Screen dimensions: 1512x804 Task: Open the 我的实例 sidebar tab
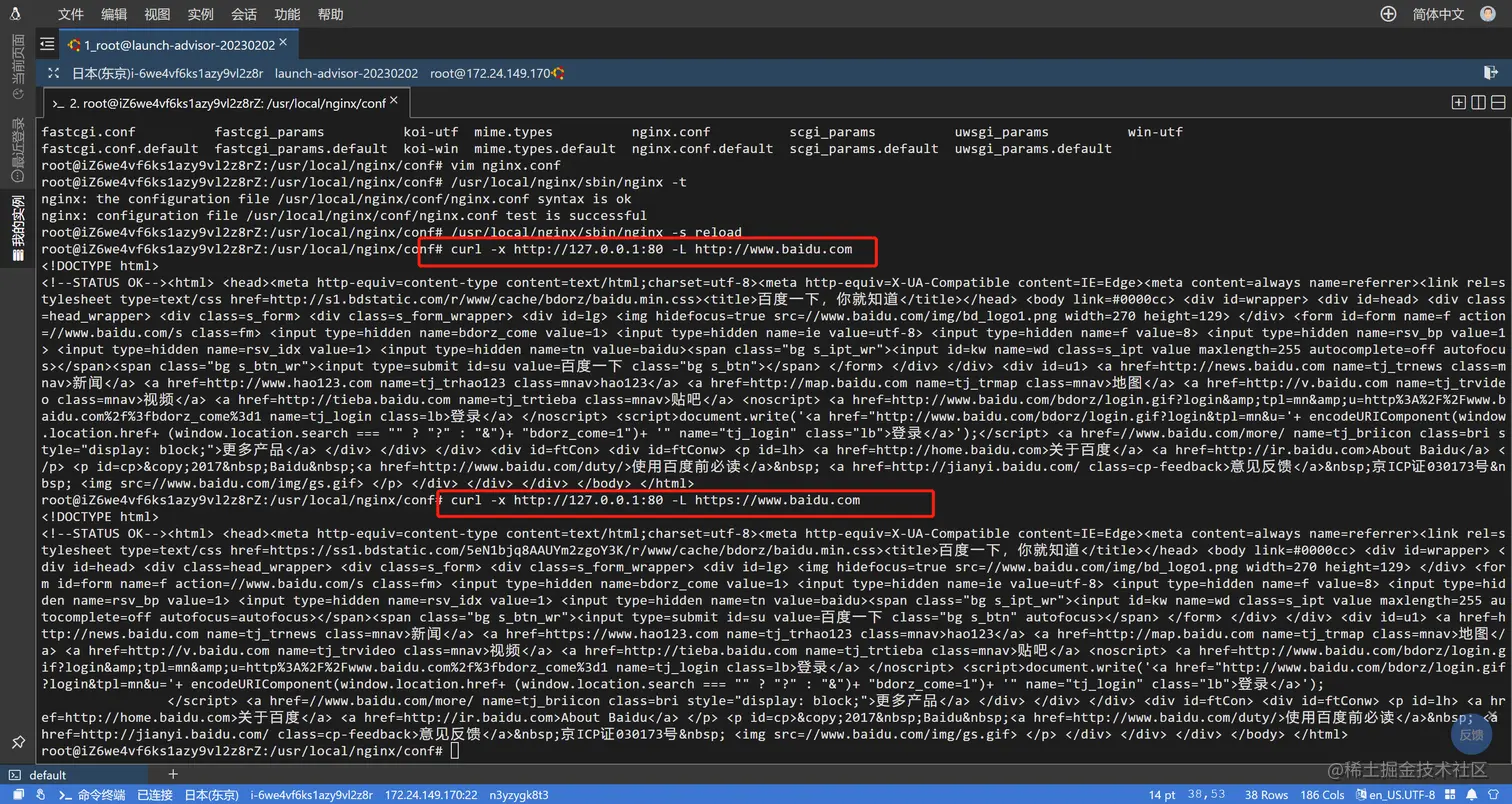(18, 228)
